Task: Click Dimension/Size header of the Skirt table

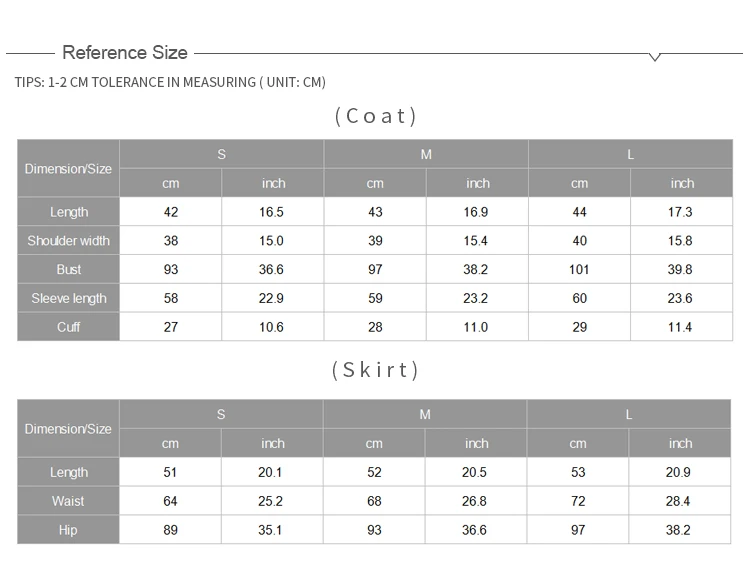Action: point(68,429)
